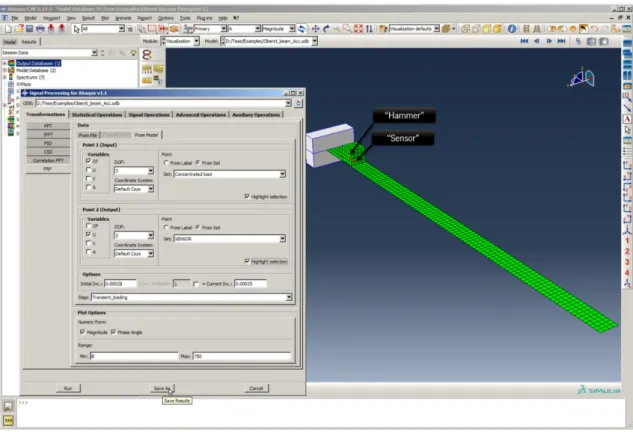This screenshot has width=633, height=432.
Task: Select From Label radio in Point 1
Action: (x=166, y=163)
